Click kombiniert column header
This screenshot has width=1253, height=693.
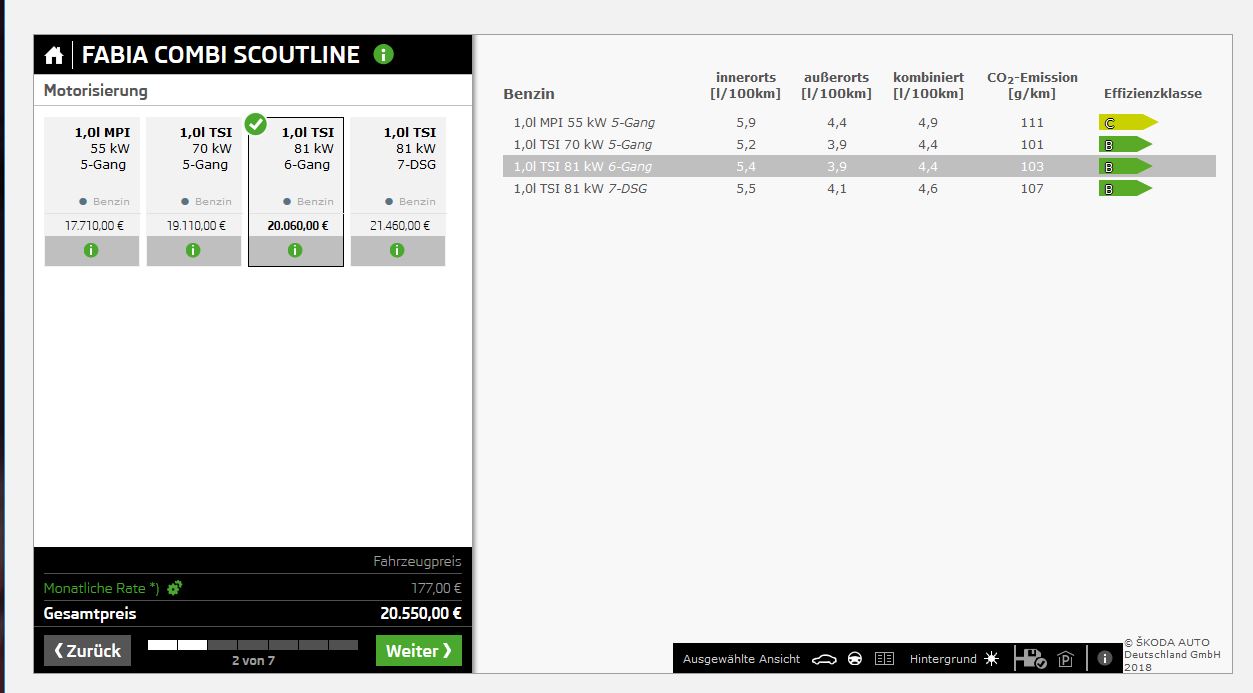point(929,86)
